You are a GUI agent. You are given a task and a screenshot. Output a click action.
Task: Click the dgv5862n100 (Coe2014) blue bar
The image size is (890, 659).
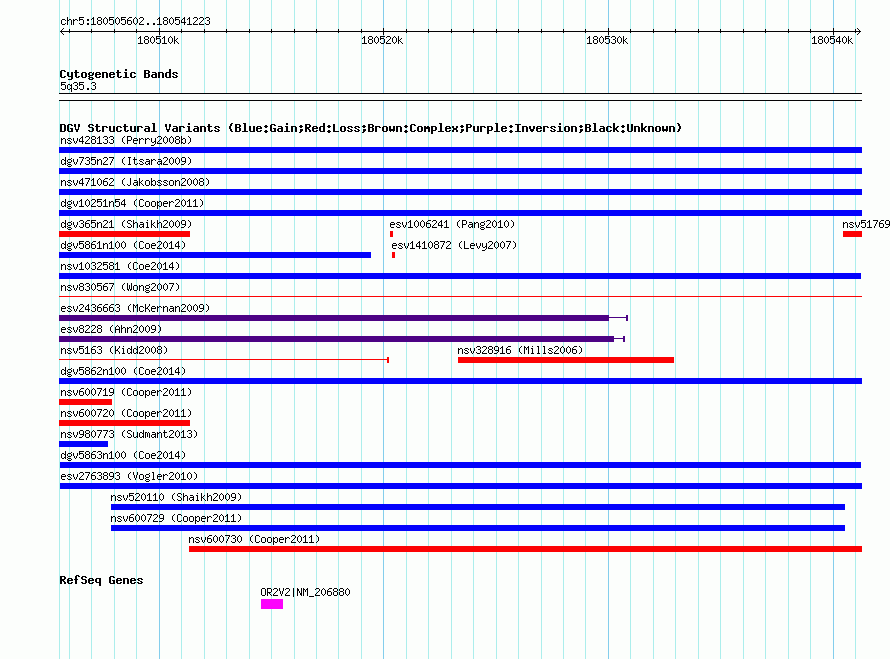click(460, 381)
